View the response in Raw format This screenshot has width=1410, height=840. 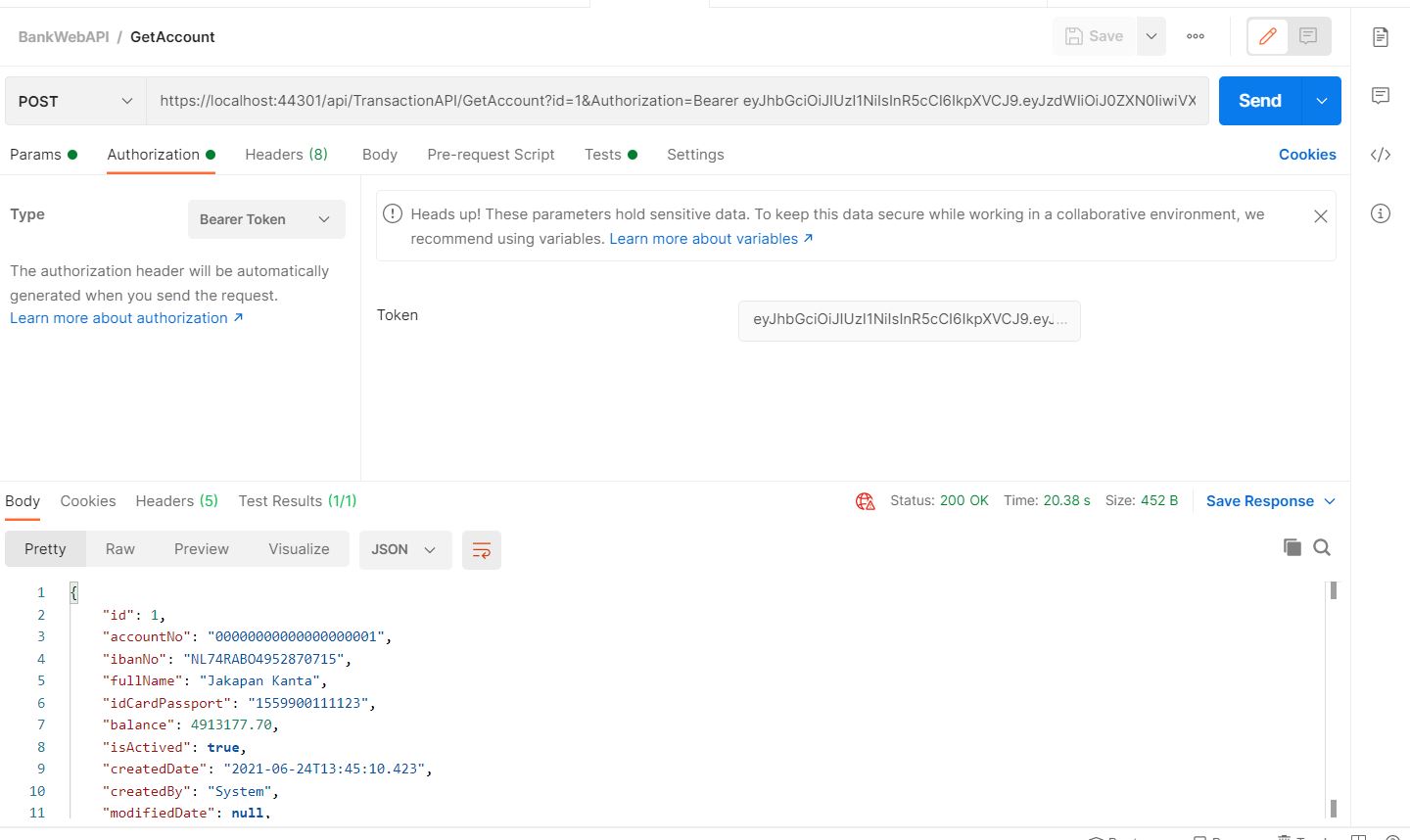coord(119,549)
